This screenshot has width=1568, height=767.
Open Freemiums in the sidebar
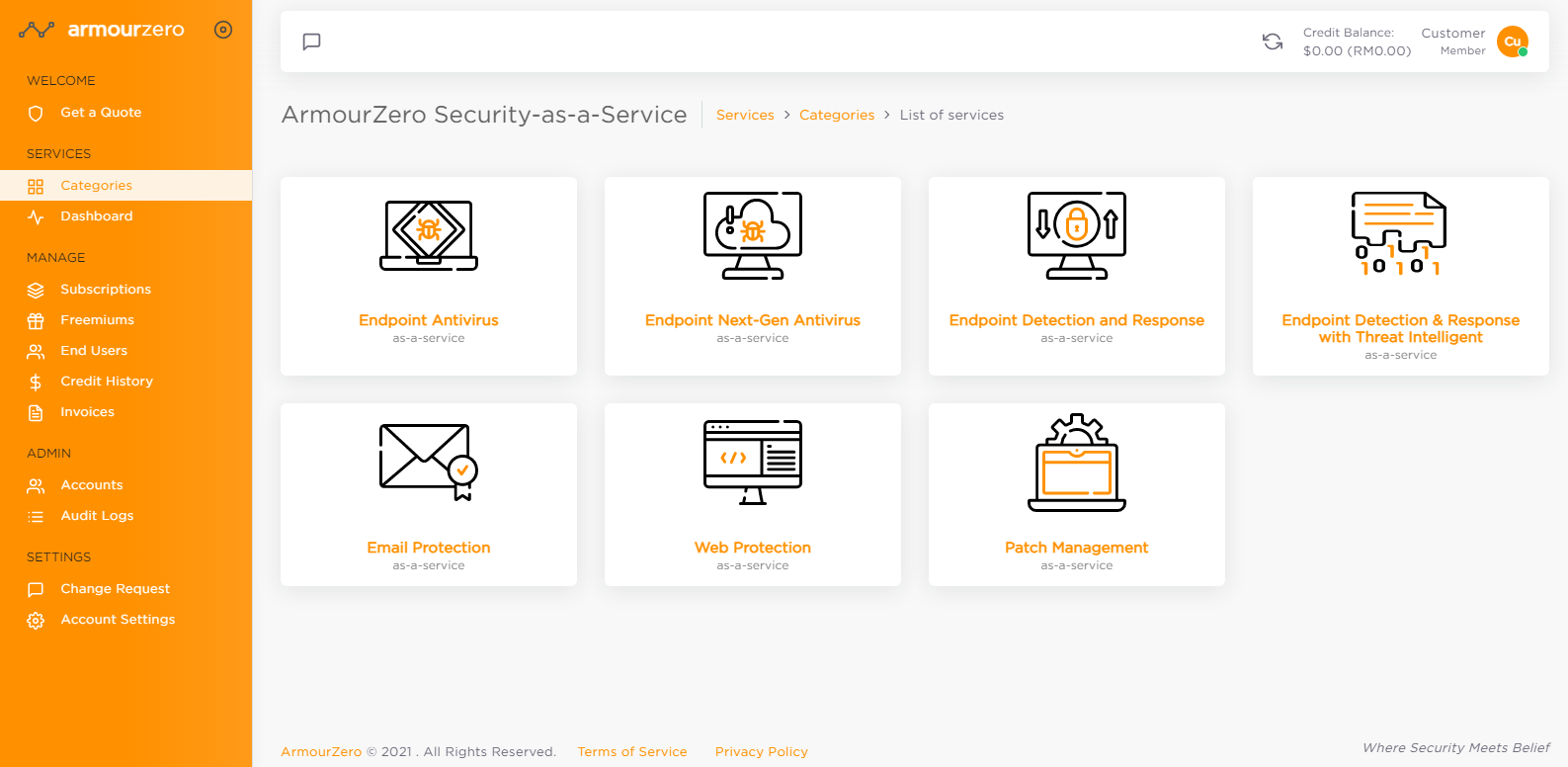coord(125,320)
